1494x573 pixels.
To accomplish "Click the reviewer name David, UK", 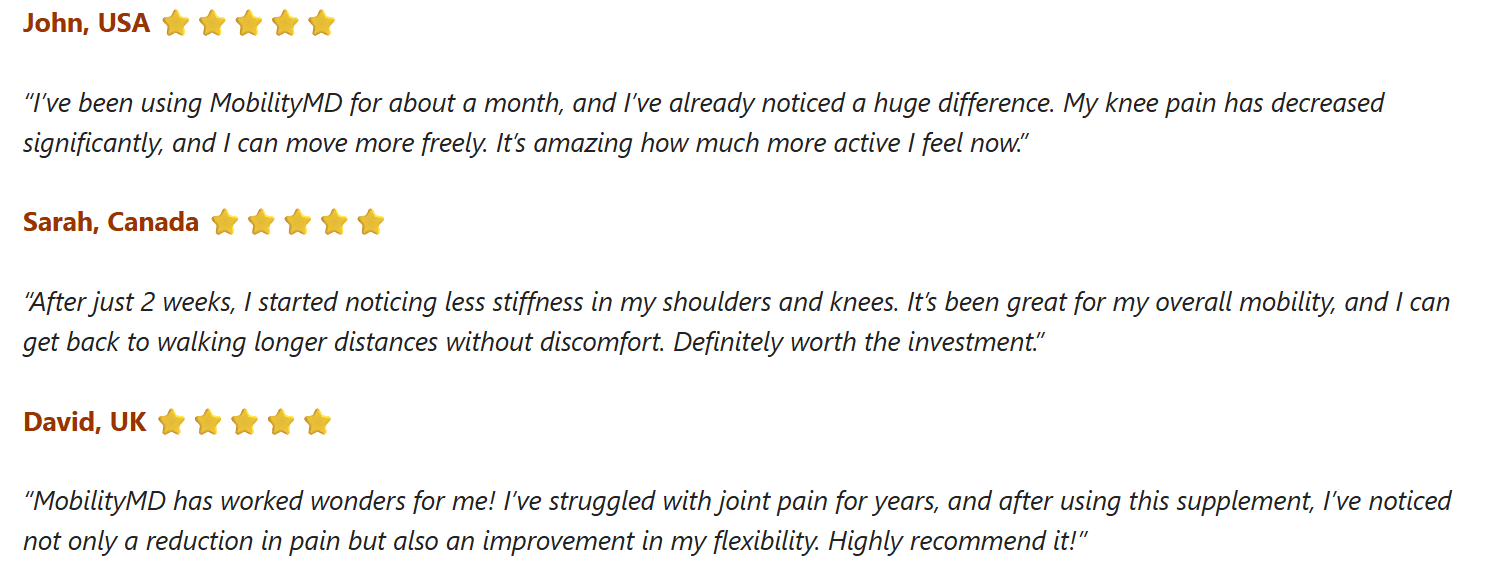I will [84, 422].
